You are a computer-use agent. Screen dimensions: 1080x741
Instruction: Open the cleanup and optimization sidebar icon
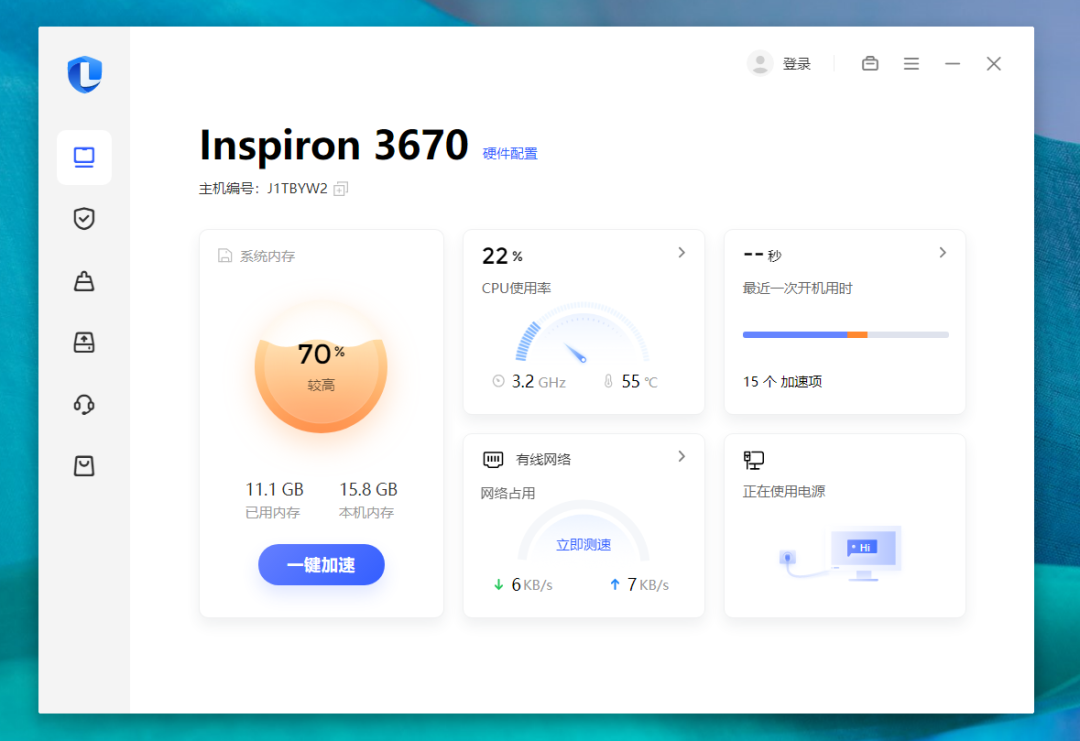(x=84, y=281)
